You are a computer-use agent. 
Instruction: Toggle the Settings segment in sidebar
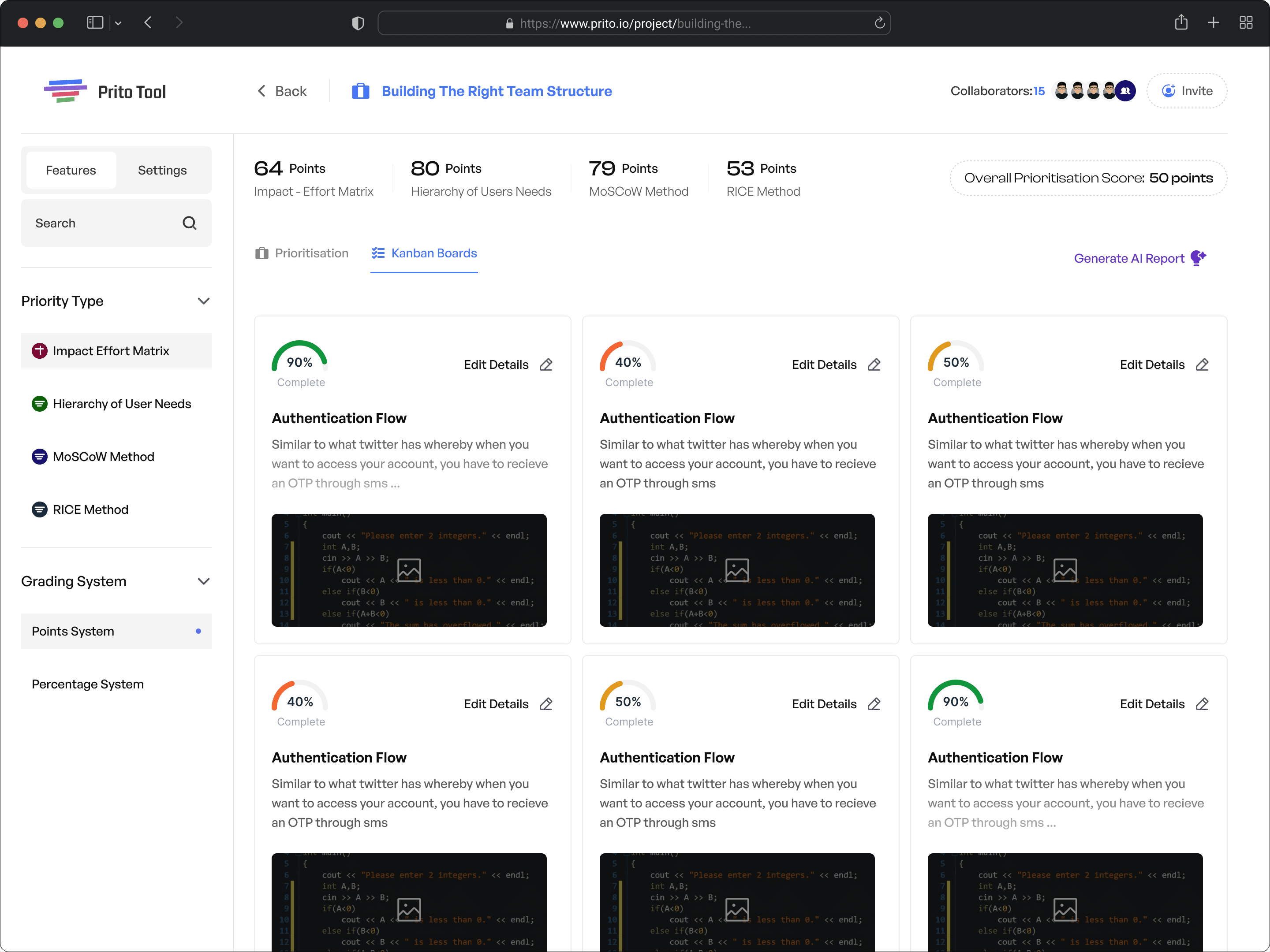(x=162, y=171)
